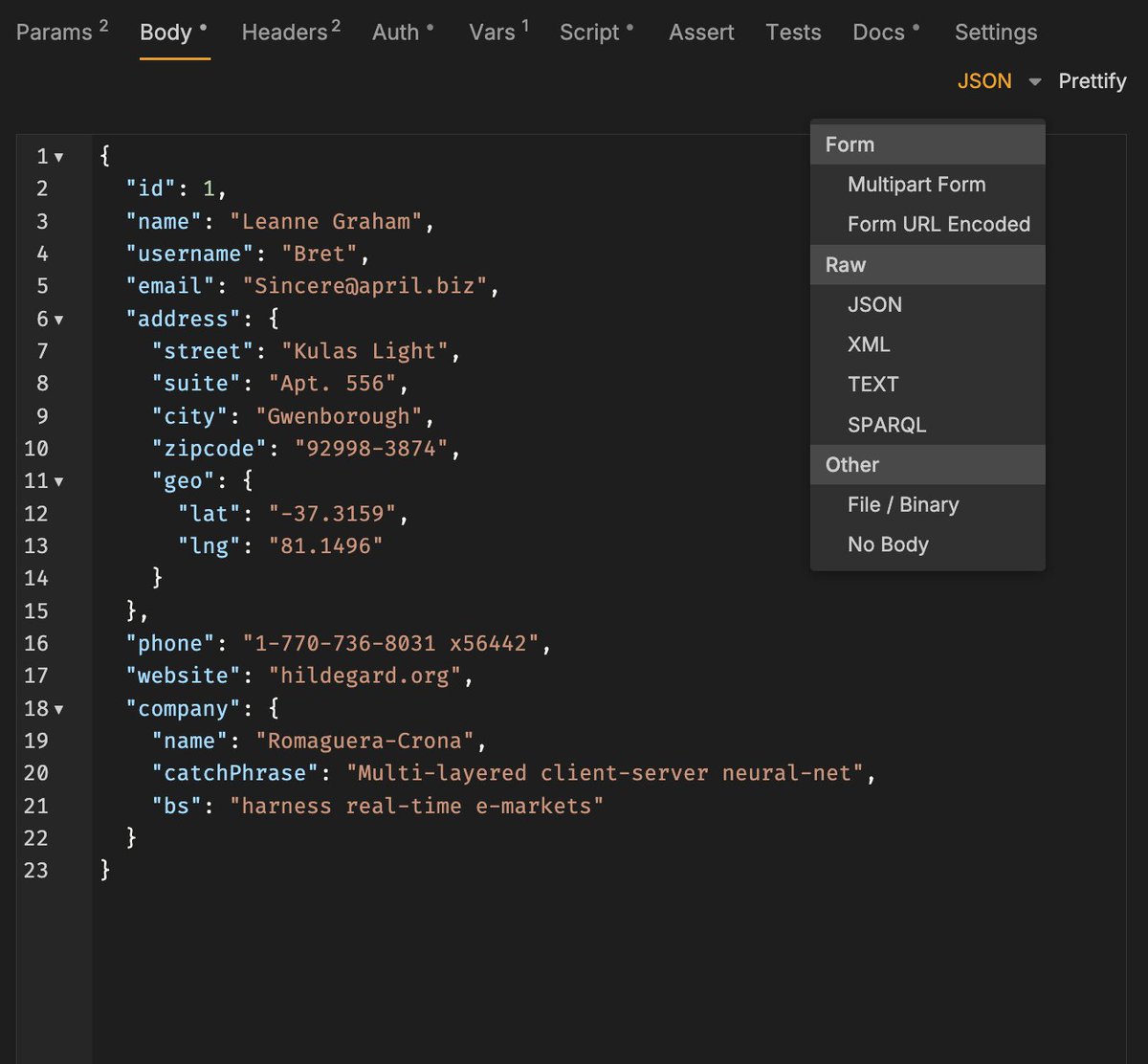
Task: Open the Params tab
Action: (x=62, y=32)
